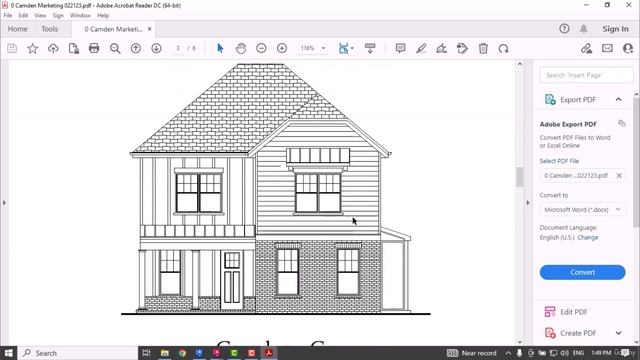Collapse the Export PDF section

click(619, 100)
